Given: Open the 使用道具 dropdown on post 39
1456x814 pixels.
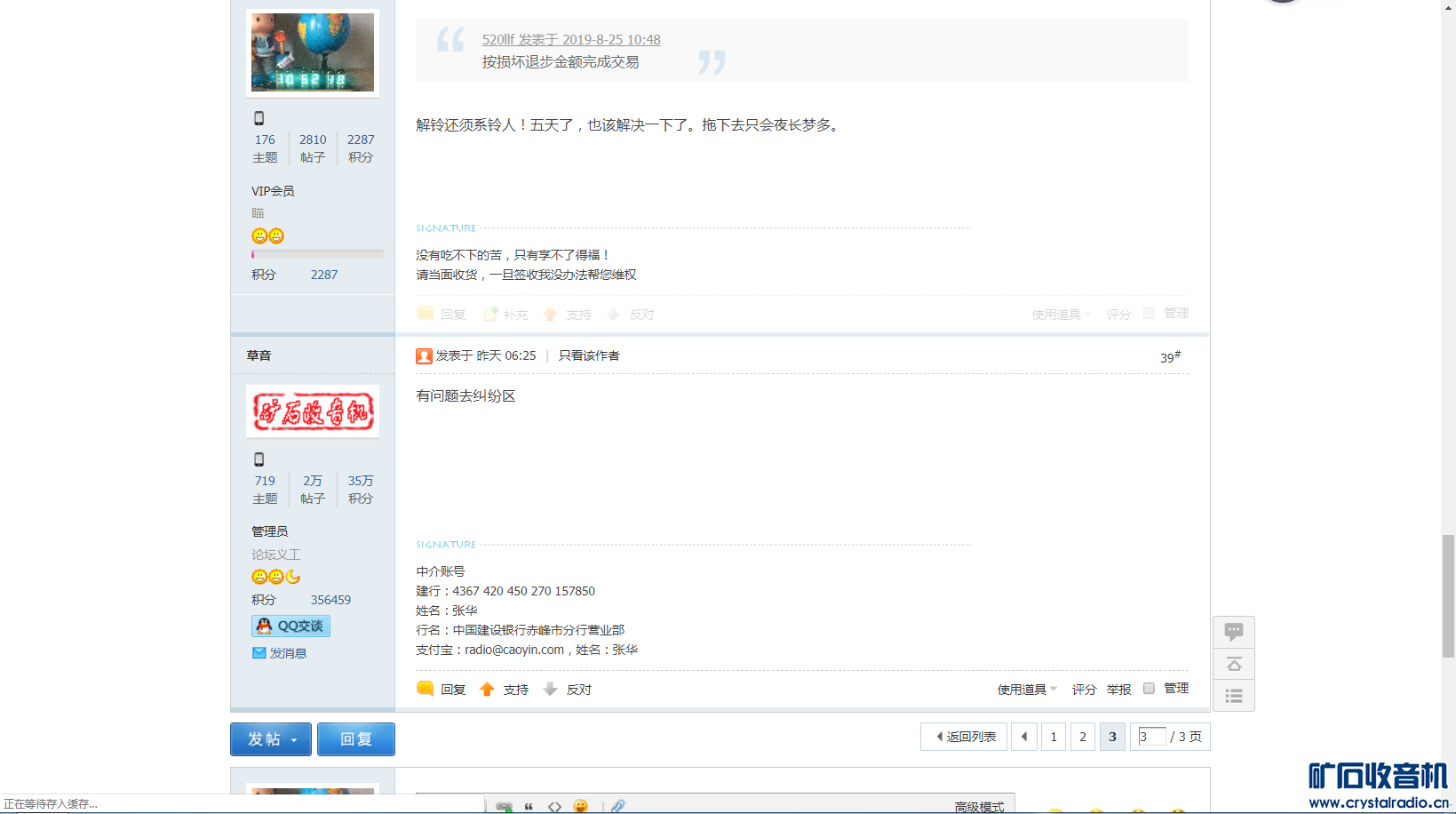Looking at the screenshot, I should point(1027,690).
